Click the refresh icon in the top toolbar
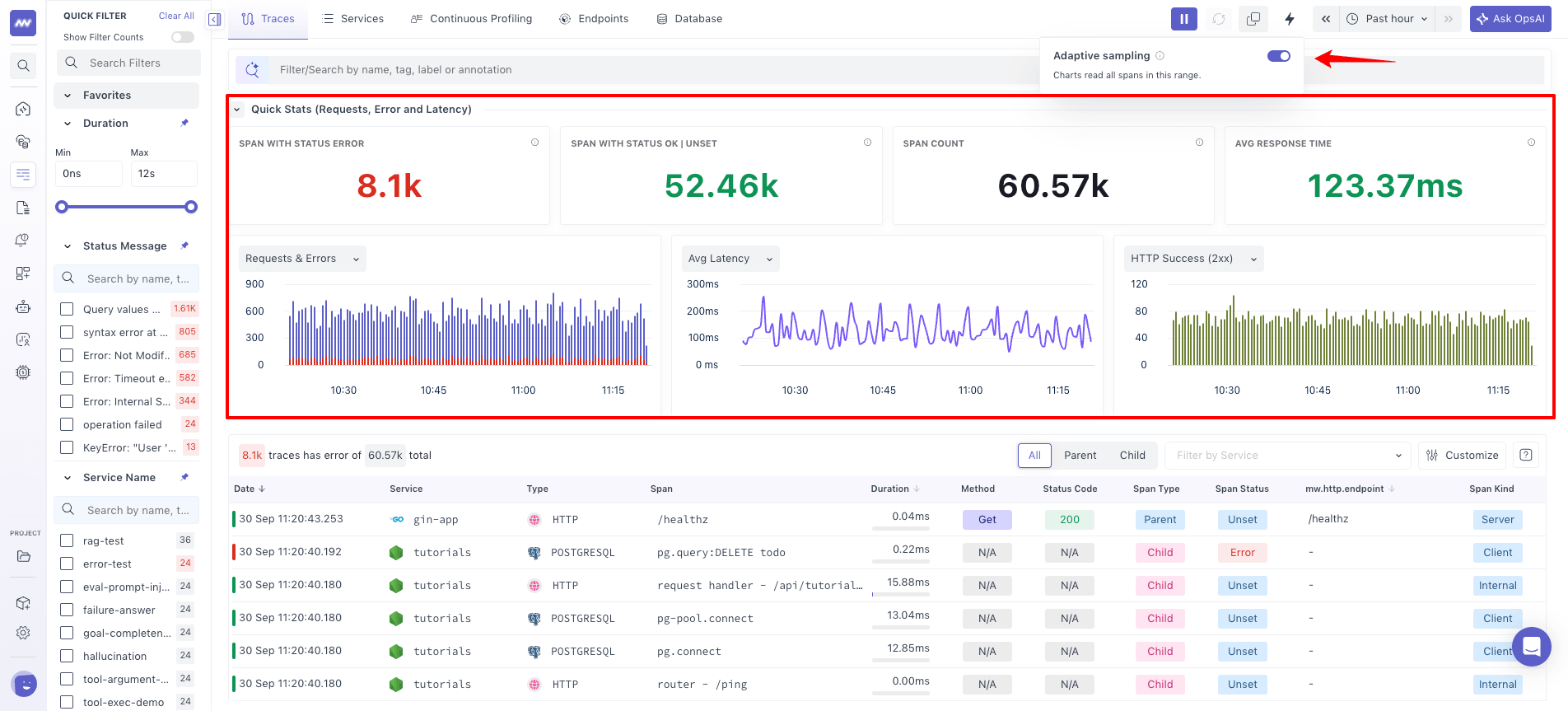The image size is (1568, 711). [x=1219, y=19]
